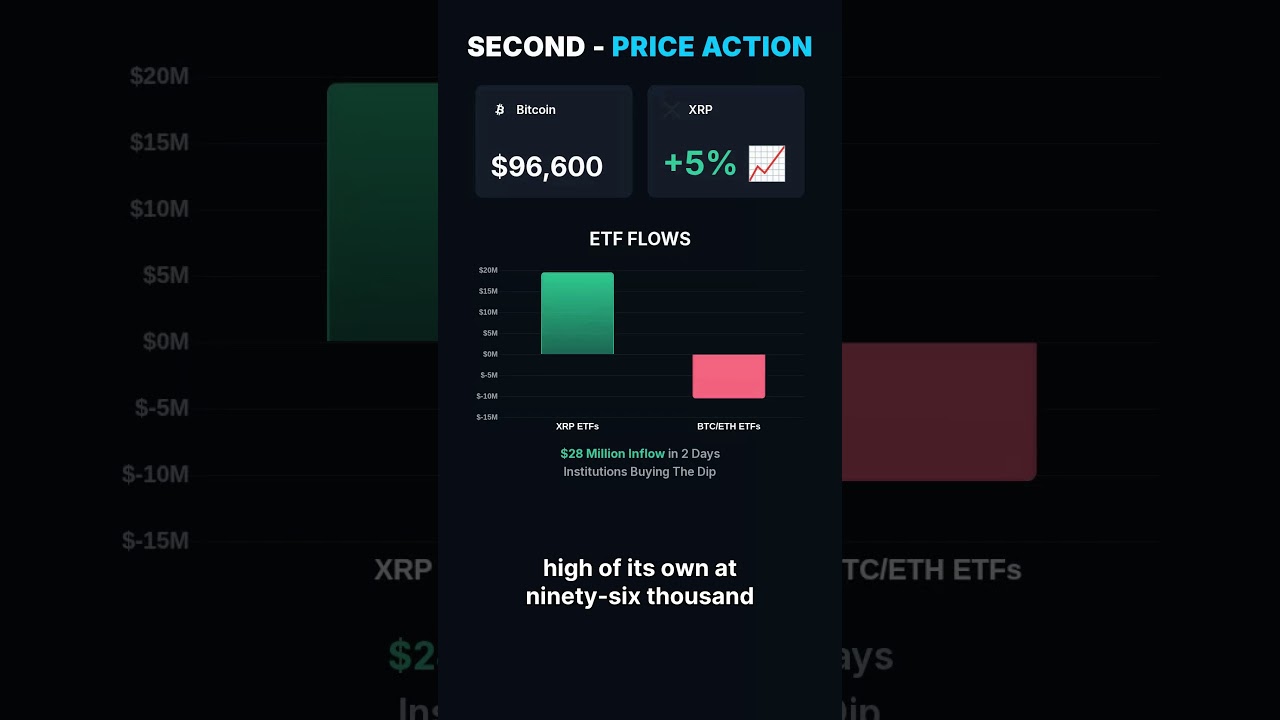Viewport: 1280px width, 720px height.
Task: Click the green +5% value
Action: tap(700, 163)
